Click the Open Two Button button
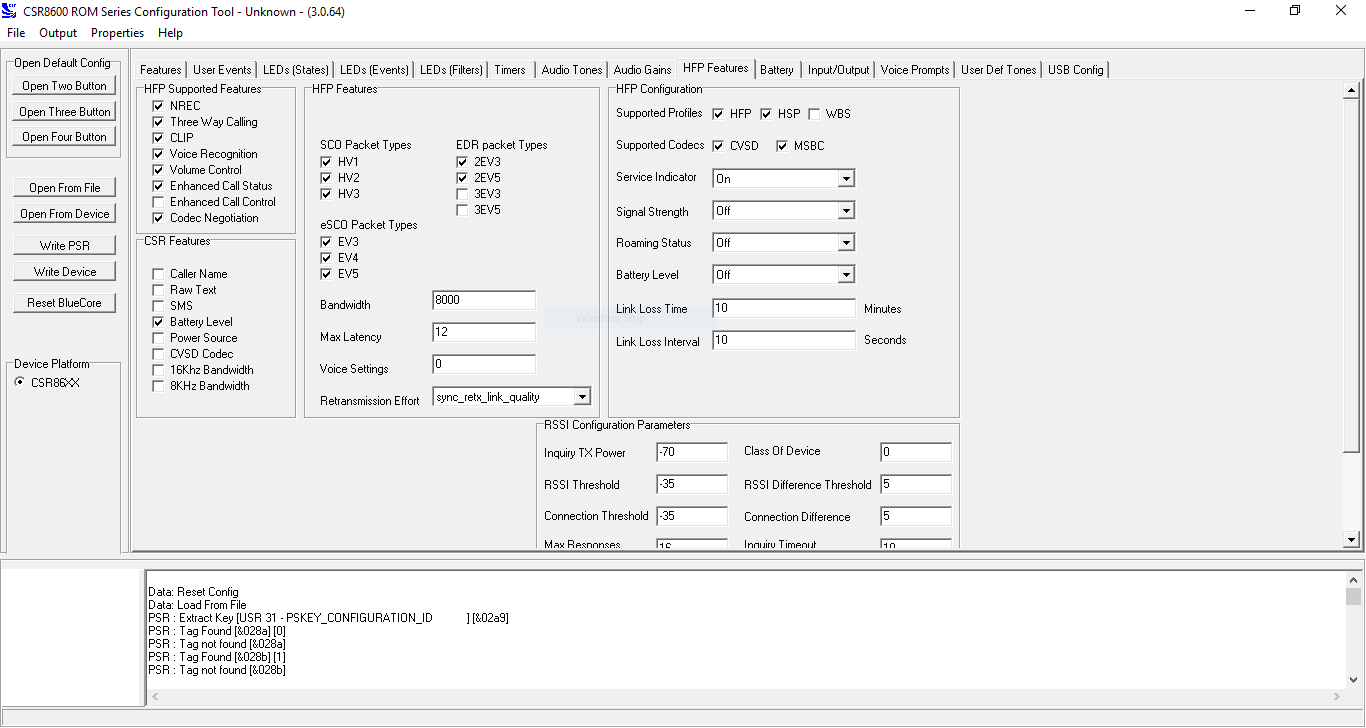The height and width of the screenshot is (728, 1366). pos(64,86)
